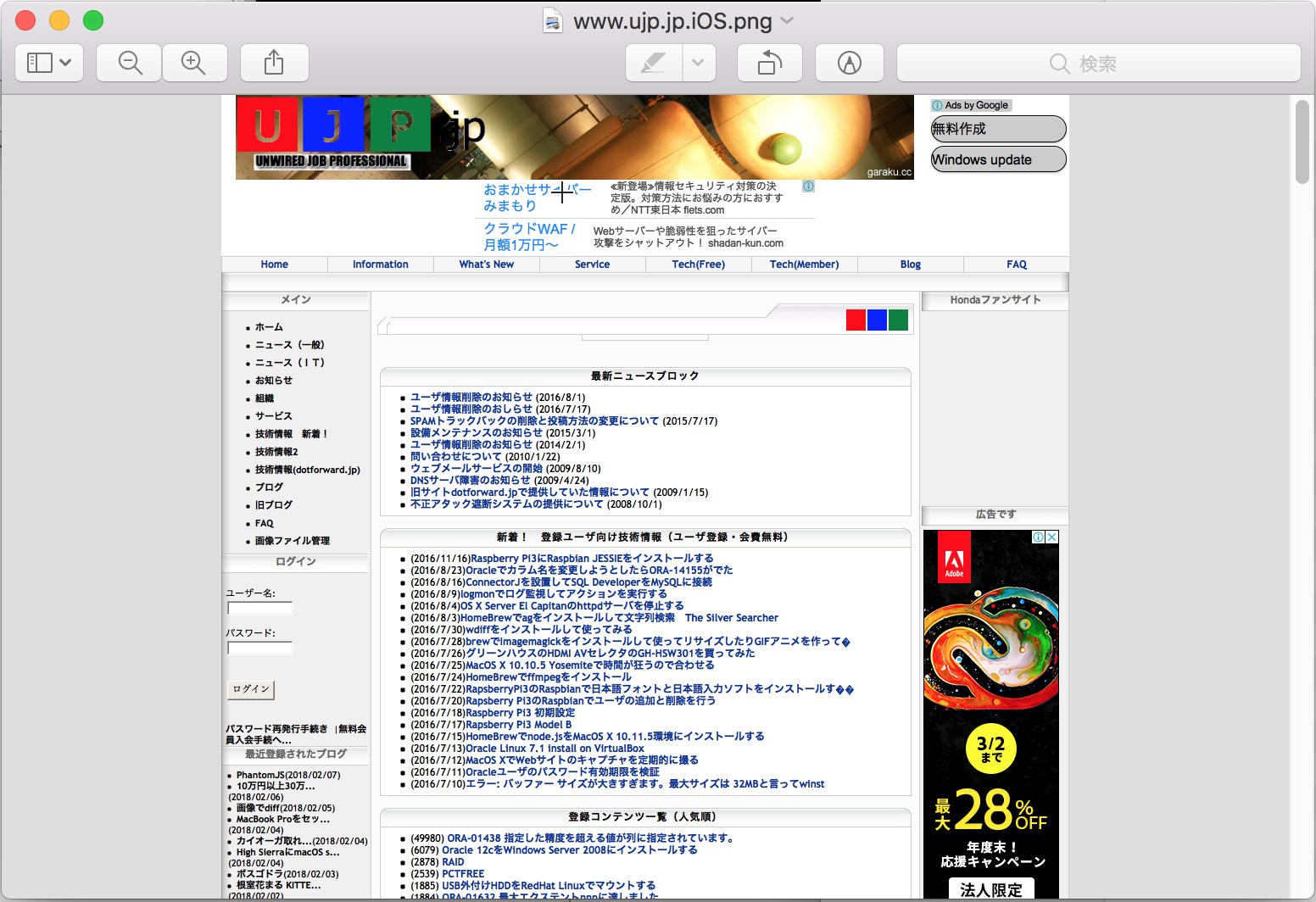Viewport: 1316px width, 902px height.
Task: Click the Preview search field
Action: pyautogui.click(x=1098, y=63)
